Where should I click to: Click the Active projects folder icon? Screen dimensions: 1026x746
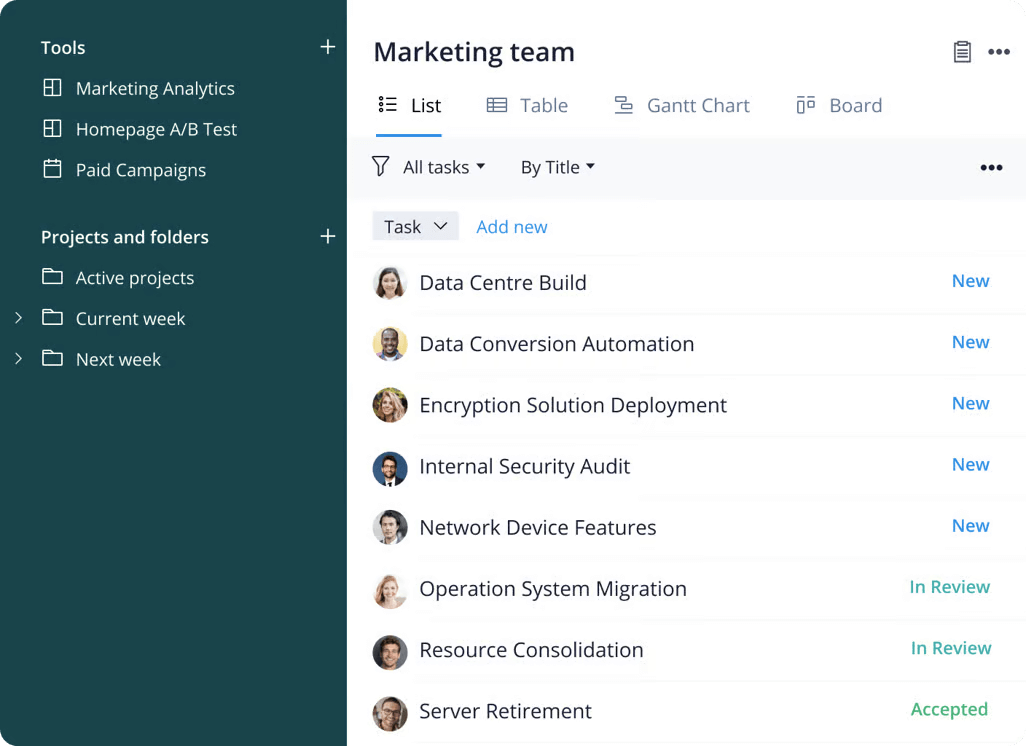52,277
